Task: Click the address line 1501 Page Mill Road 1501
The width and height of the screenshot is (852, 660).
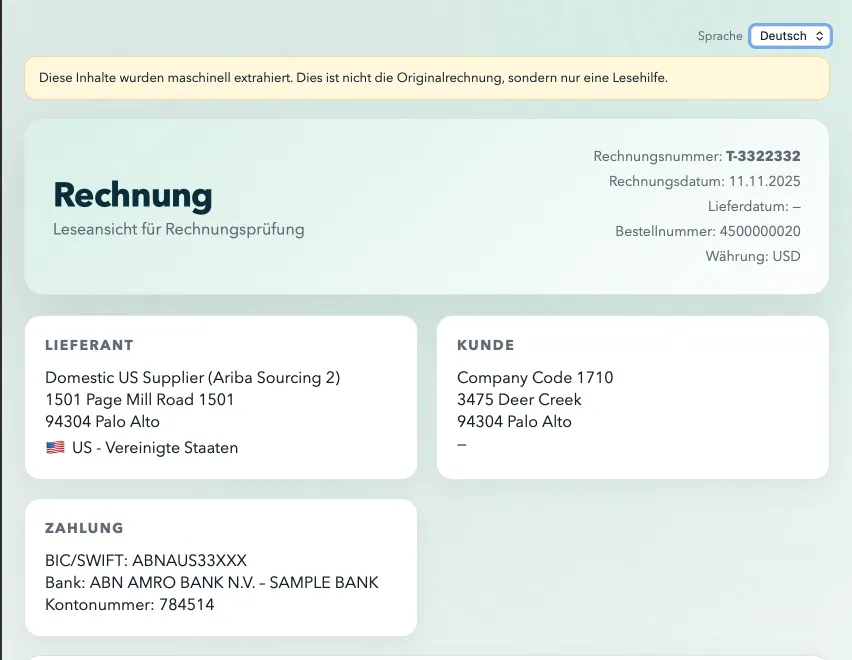Action: point(140,400)
